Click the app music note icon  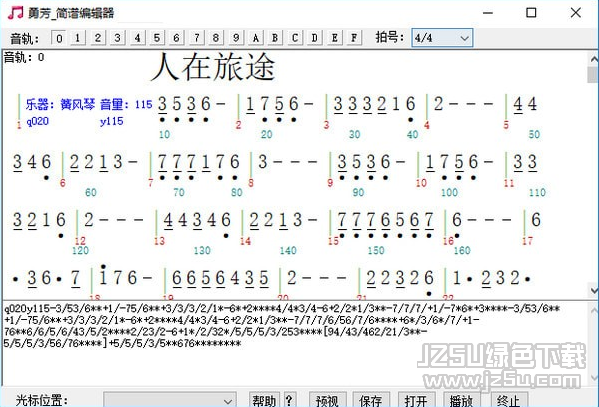click(15, 13)
